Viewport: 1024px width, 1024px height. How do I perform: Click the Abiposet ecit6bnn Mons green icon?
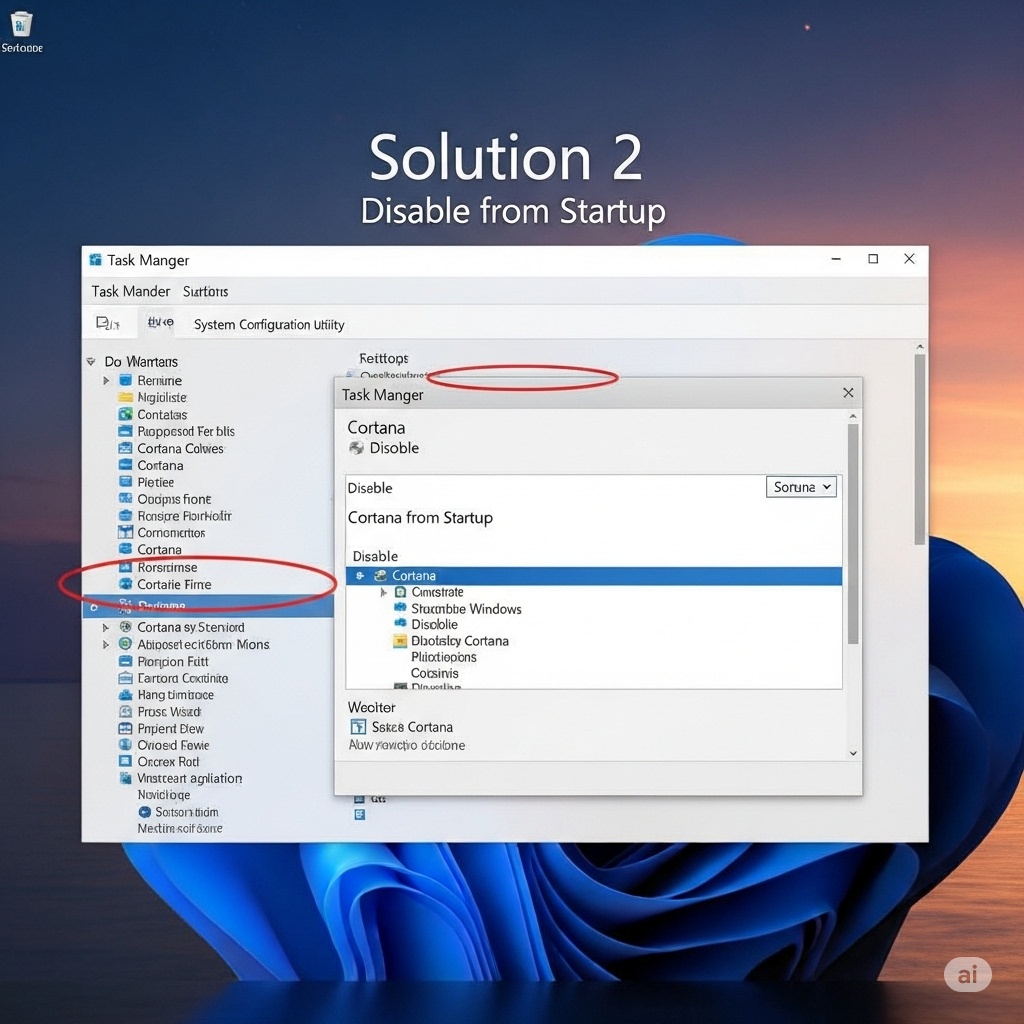click(x=125, y=644)
